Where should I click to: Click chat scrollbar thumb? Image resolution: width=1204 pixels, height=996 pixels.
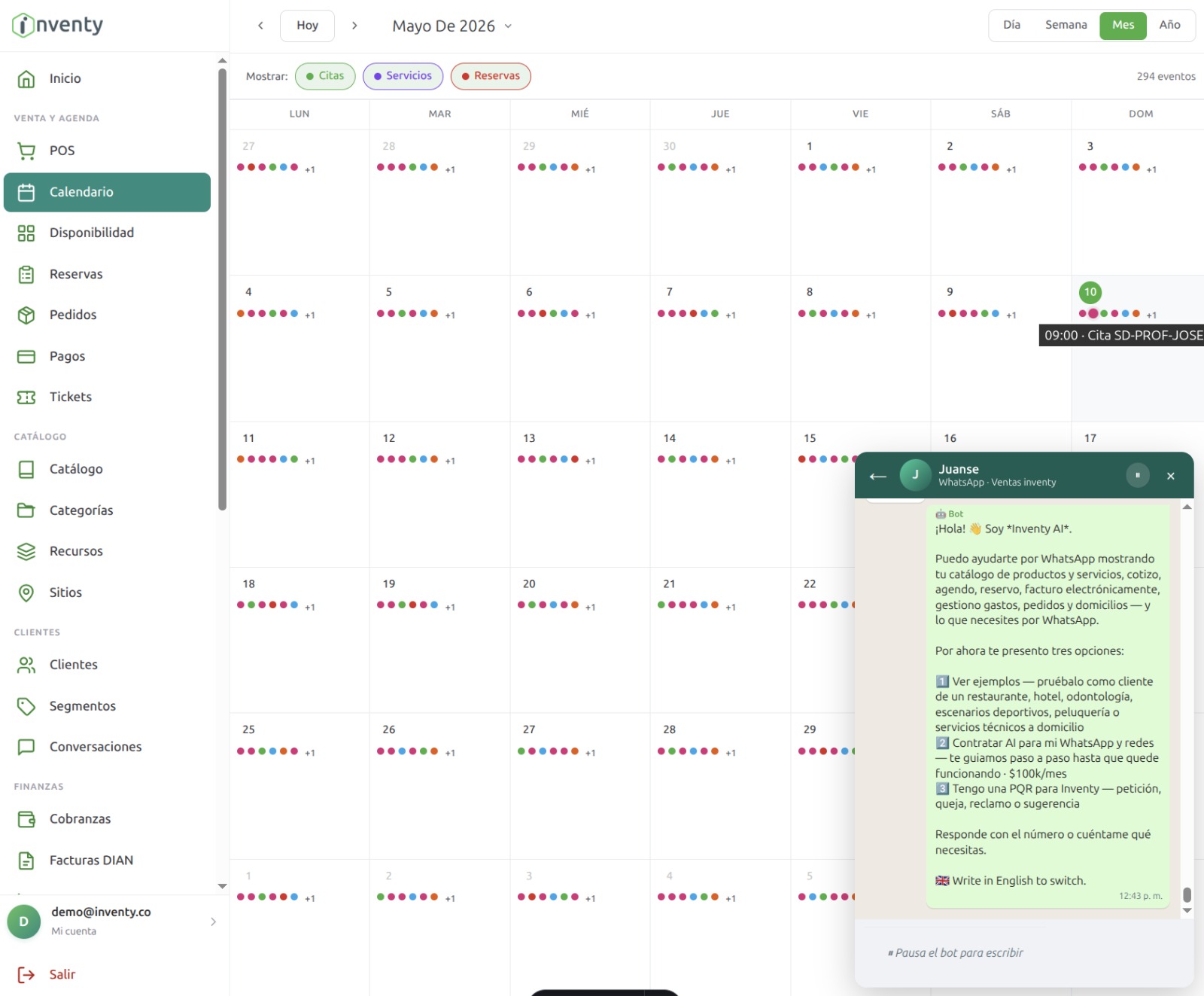(x=1187, y=894)
